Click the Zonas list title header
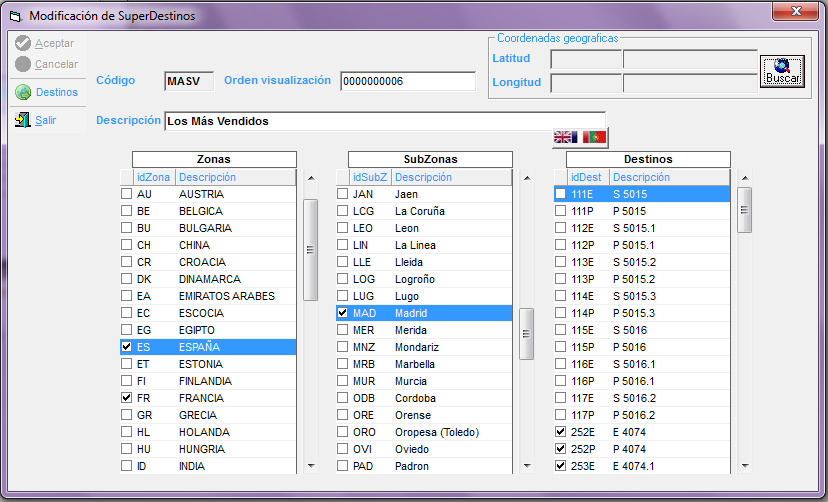The width and height of the screenshot is (828, 502). tap(214, 159)
